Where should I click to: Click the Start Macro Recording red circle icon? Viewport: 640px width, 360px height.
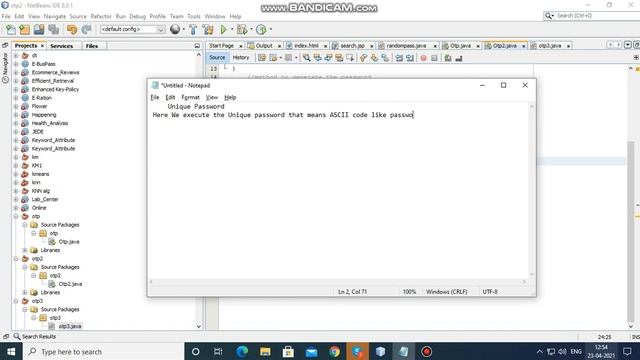(x=423, y=58)
